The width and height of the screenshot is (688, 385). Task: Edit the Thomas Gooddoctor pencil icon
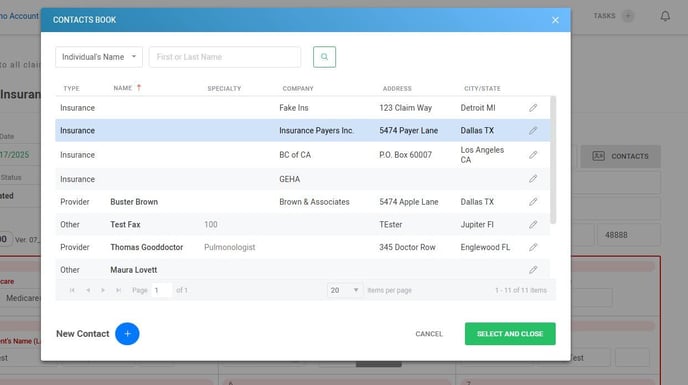(533, 247)
